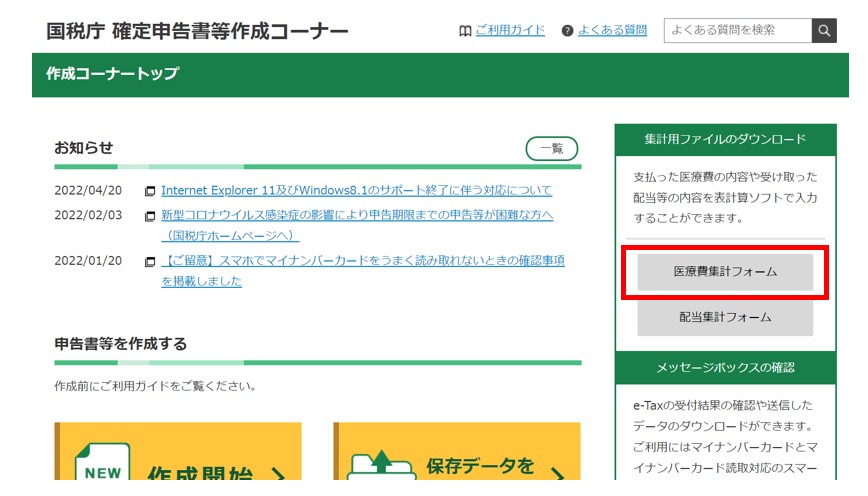Viewport: 868px width, 496px height.
Task: Click the 作成前にご利用ガイドをご覧ください text
Action: (x=155, y=386)
